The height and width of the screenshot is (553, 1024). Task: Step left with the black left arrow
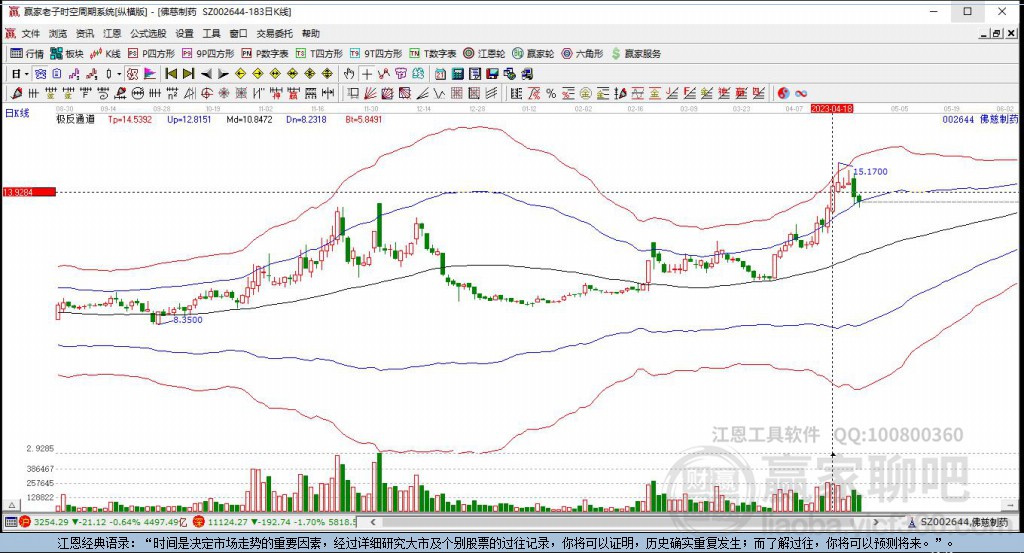pyautogui.click(x=206, y=74)
